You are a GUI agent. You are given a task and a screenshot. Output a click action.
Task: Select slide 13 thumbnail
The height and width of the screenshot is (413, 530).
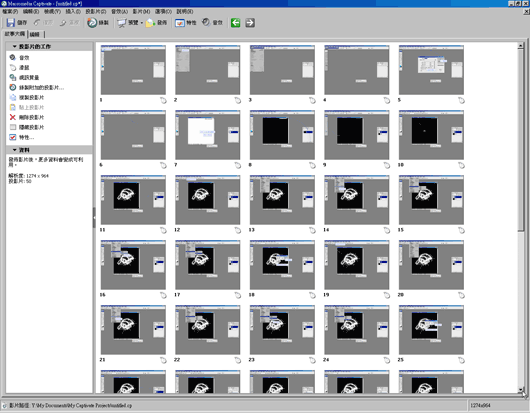point(282,200)
